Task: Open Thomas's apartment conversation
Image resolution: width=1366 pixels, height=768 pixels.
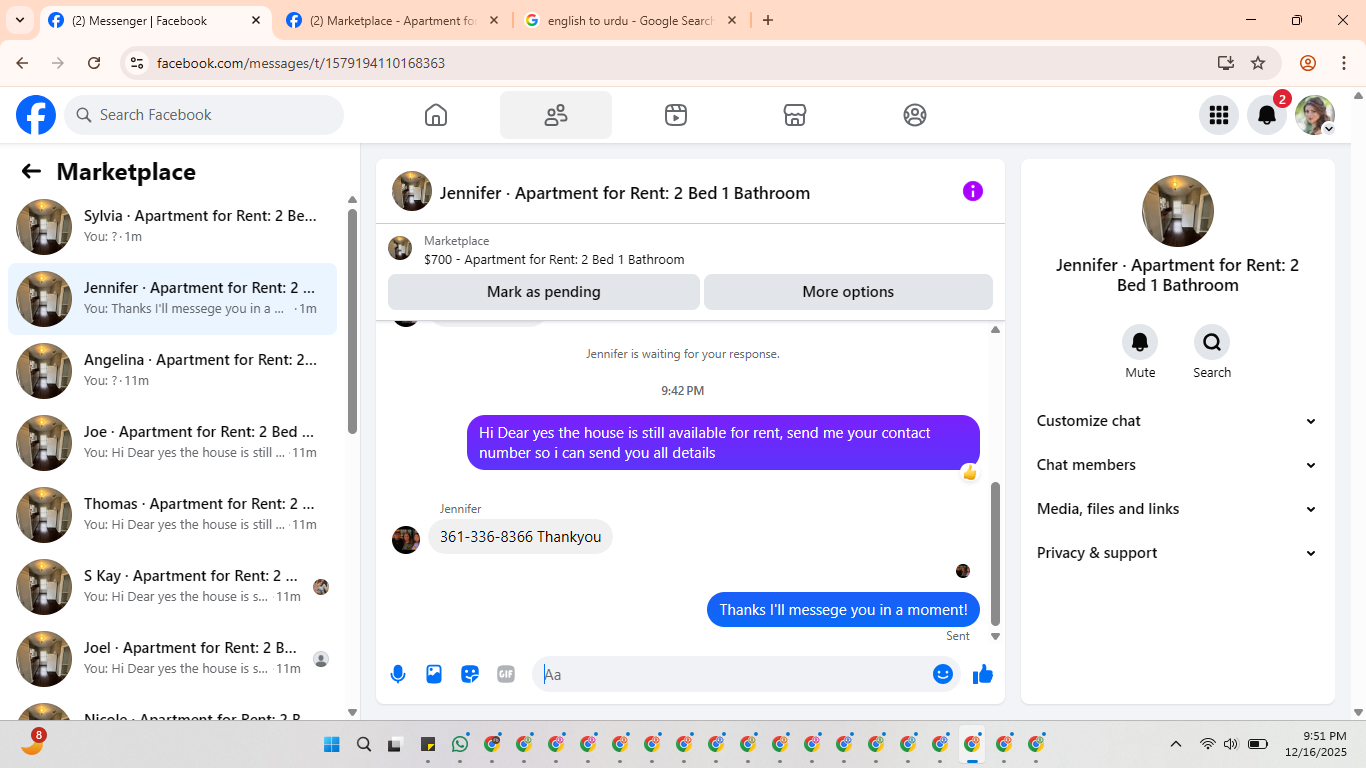Action: 172,515
